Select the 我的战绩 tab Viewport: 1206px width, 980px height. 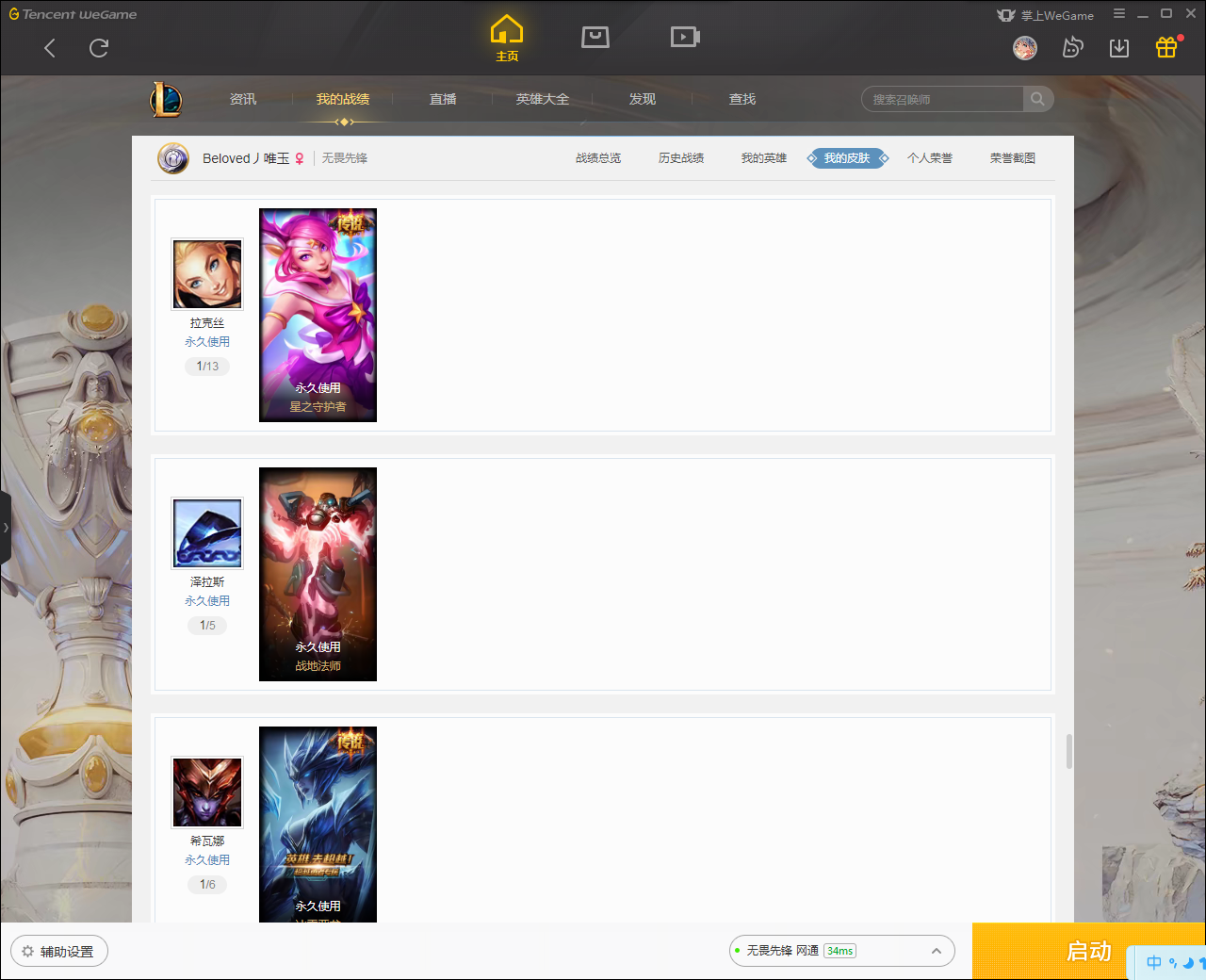pyautogui.click(x=343, y=99)
